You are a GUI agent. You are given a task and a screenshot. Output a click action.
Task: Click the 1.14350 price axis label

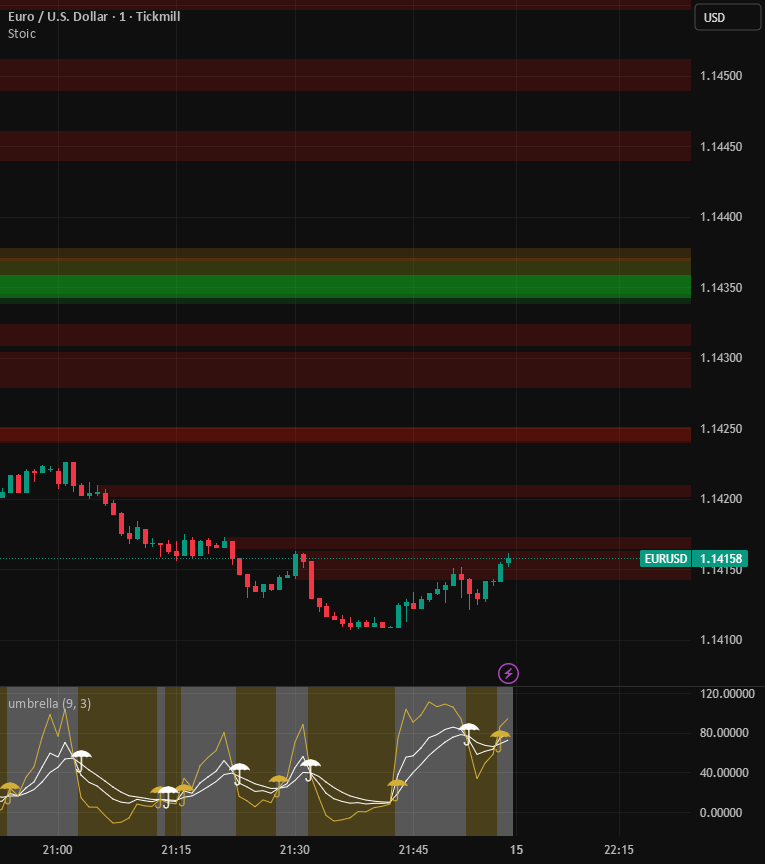(721, 288)
